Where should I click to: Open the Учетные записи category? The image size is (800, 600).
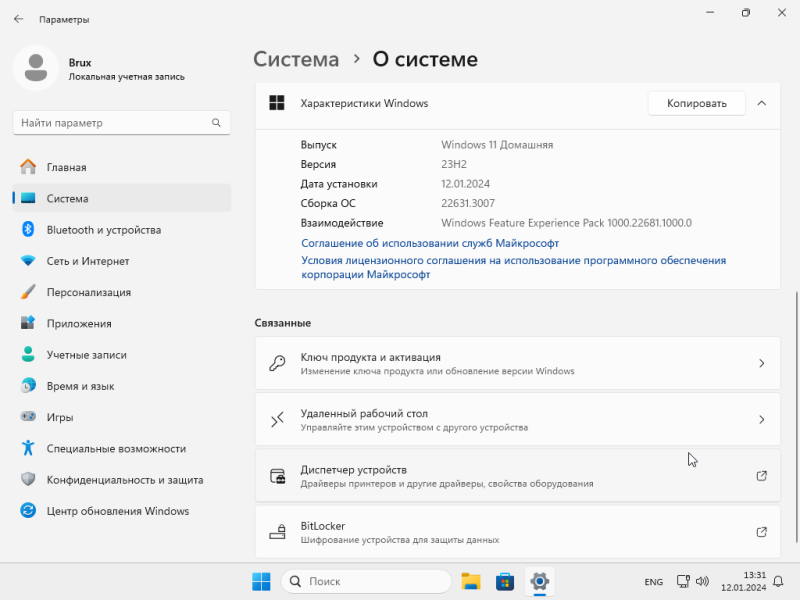pyautogui.click(x=121, y=355)
